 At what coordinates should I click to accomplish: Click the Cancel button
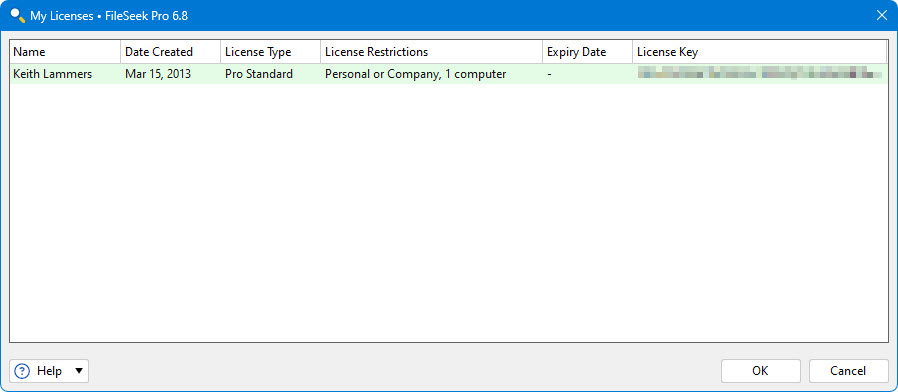pos(848,371)
